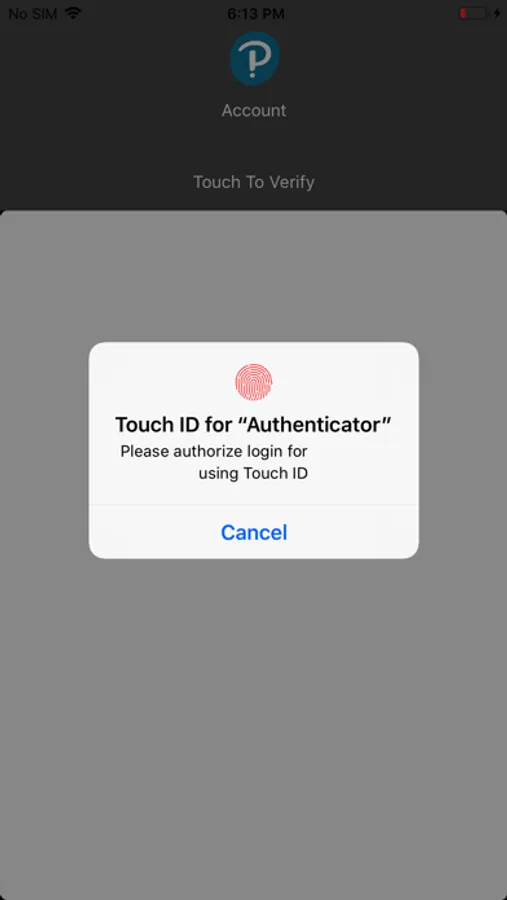Tap the divider line above the Cancel button
The image size is (507, 900).
click(x=254, y=506)
